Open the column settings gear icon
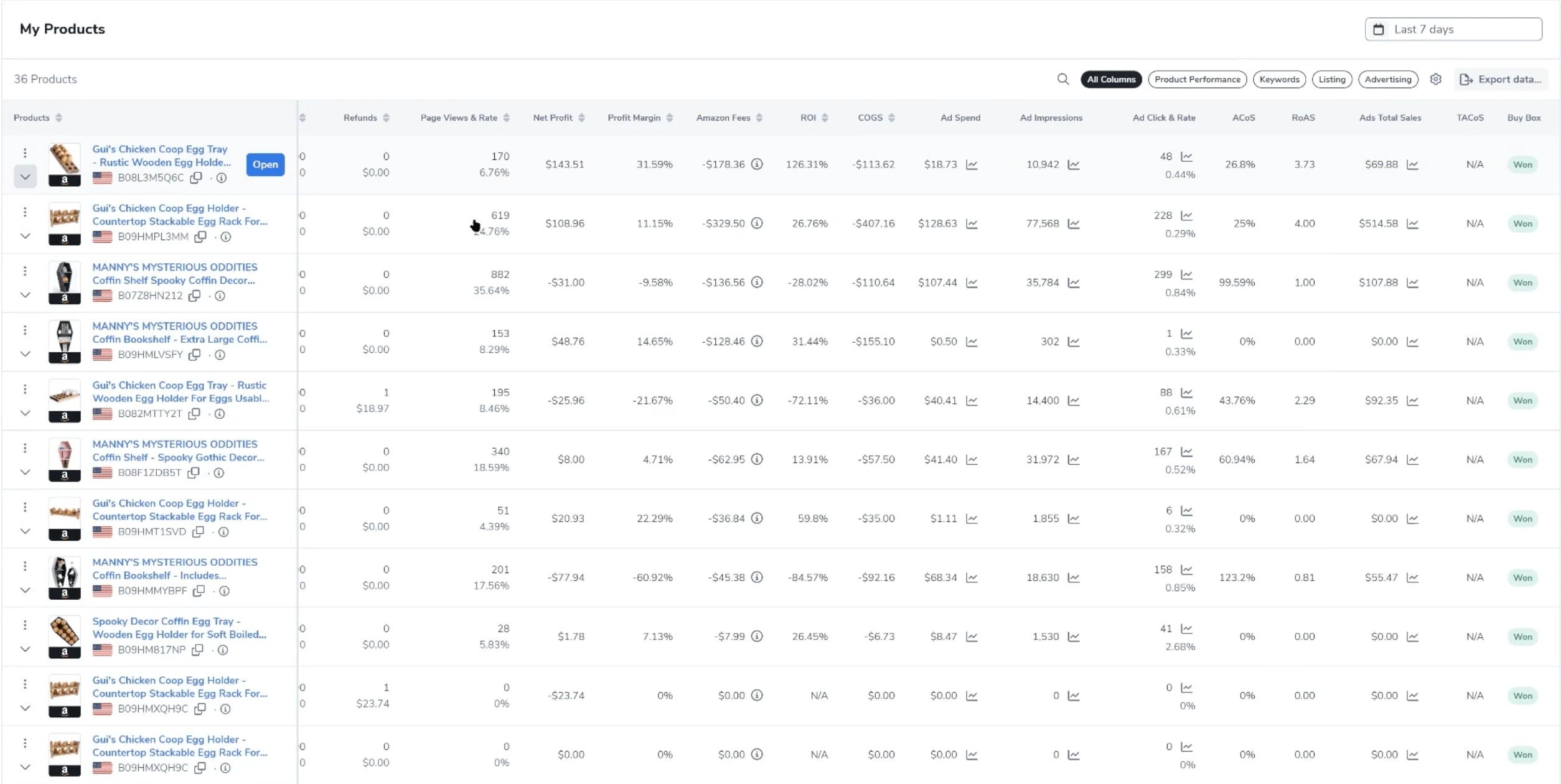1561x784 pixels. [x=1435, y=79]
